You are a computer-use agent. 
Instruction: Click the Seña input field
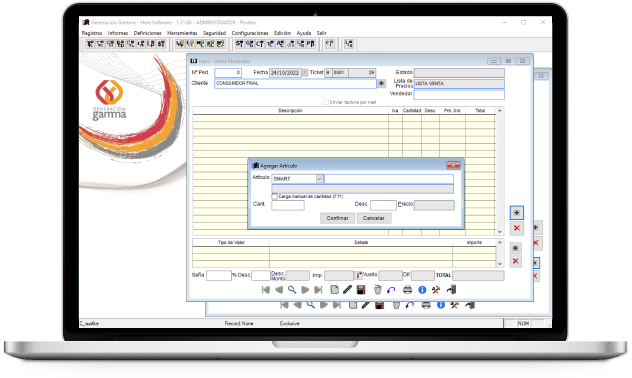tap(219, 275)
